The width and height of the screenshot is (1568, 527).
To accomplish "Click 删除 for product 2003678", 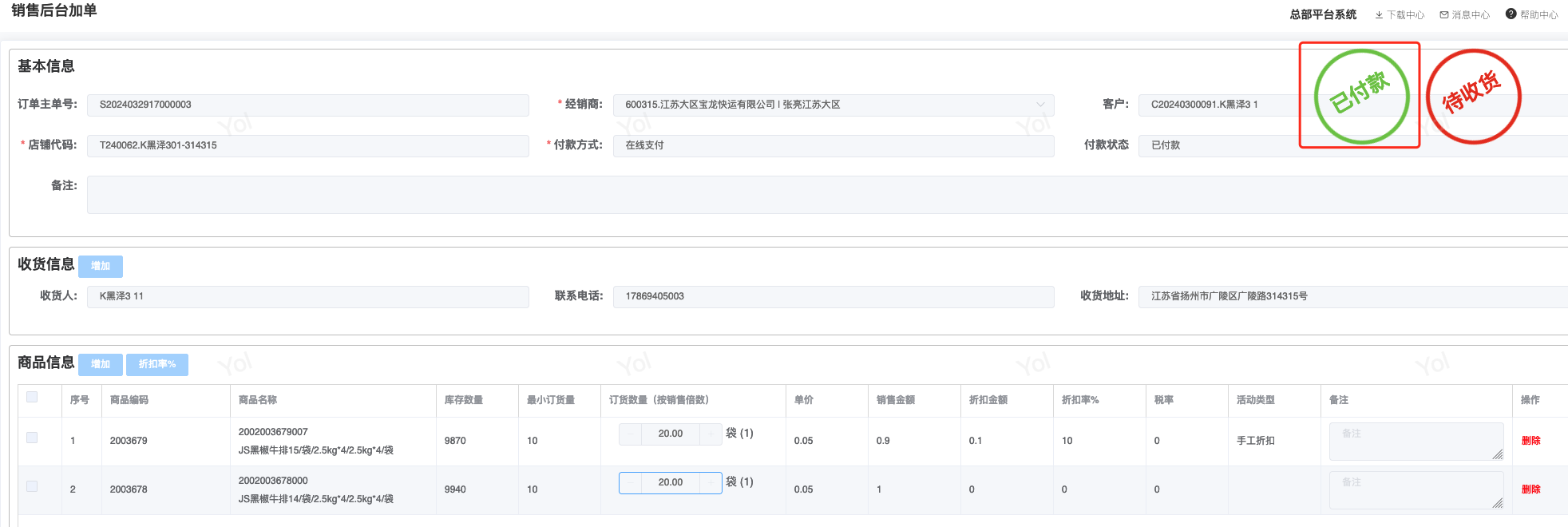I will tap(1530, 489).
